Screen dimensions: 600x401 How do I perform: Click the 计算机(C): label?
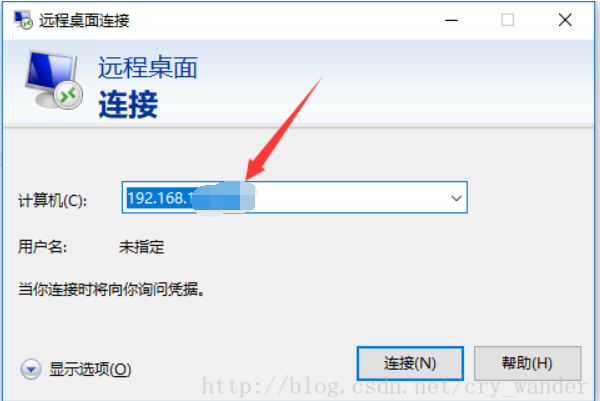tap(53, 200)
